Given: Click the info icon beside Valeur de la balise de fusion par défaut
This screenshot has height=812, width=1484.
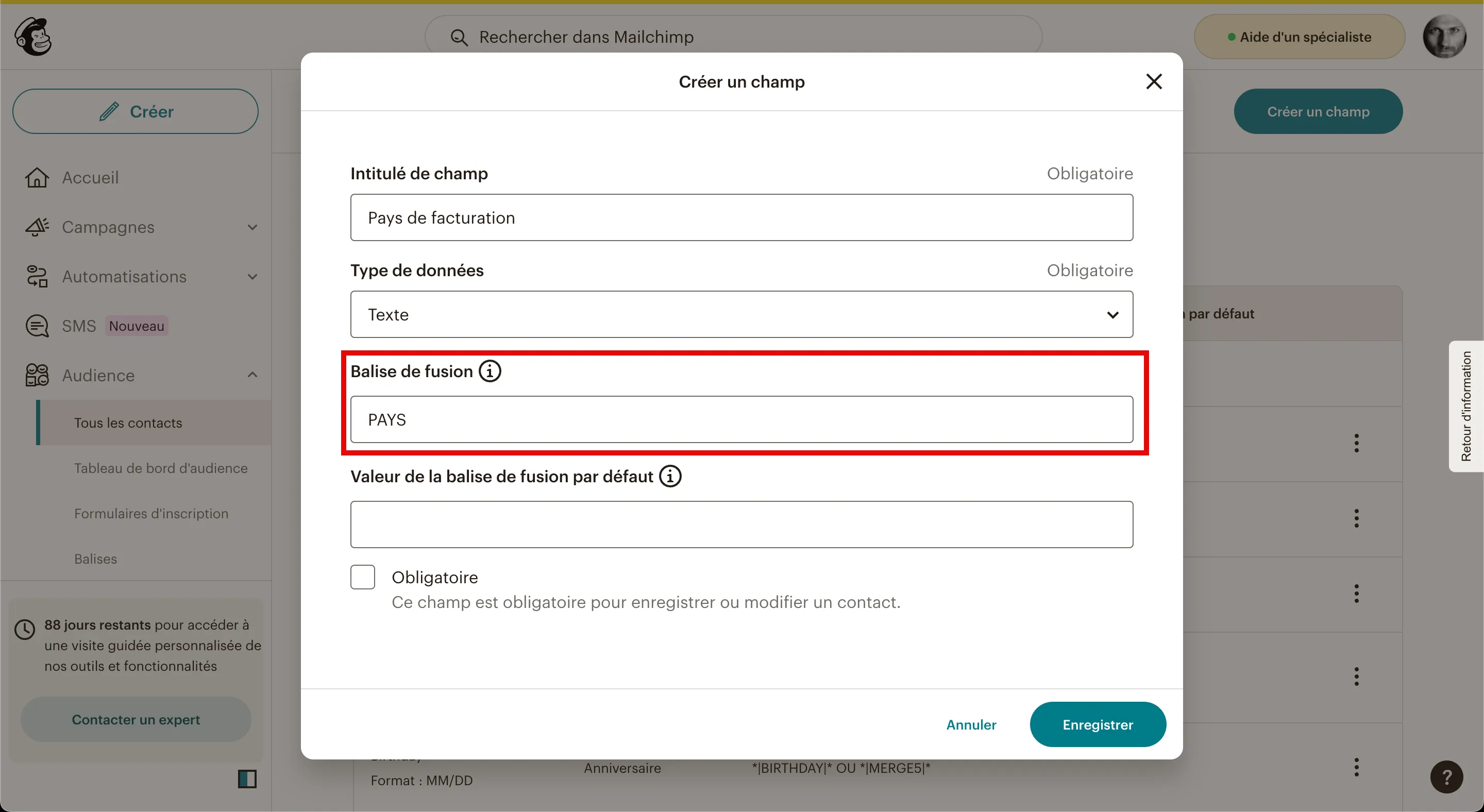Looking at the screenshot, I should point(670,477).
